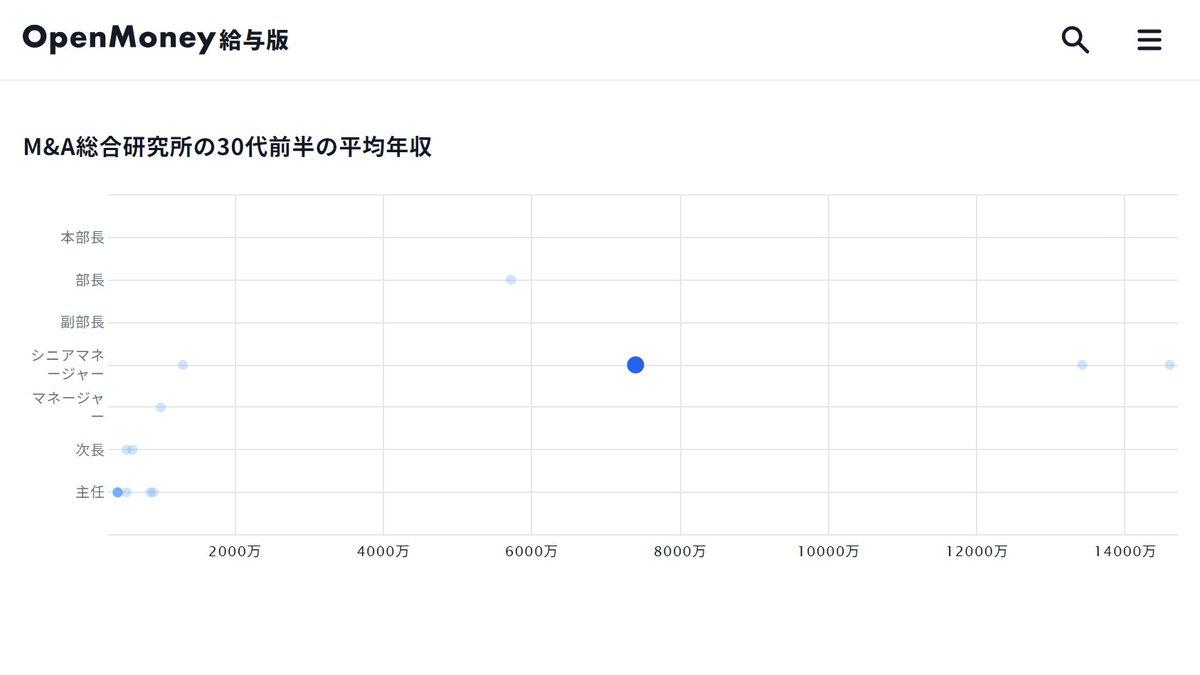1200x675 pixels.
Task: Select the rightmost シニアマネージャー data point
Action: [x=1170, y=365]
